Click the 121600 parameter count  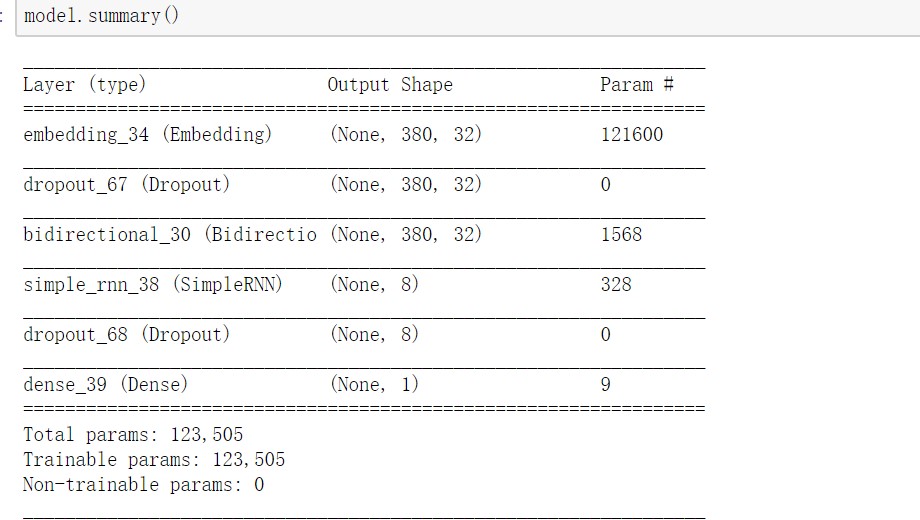pos(632,135)
